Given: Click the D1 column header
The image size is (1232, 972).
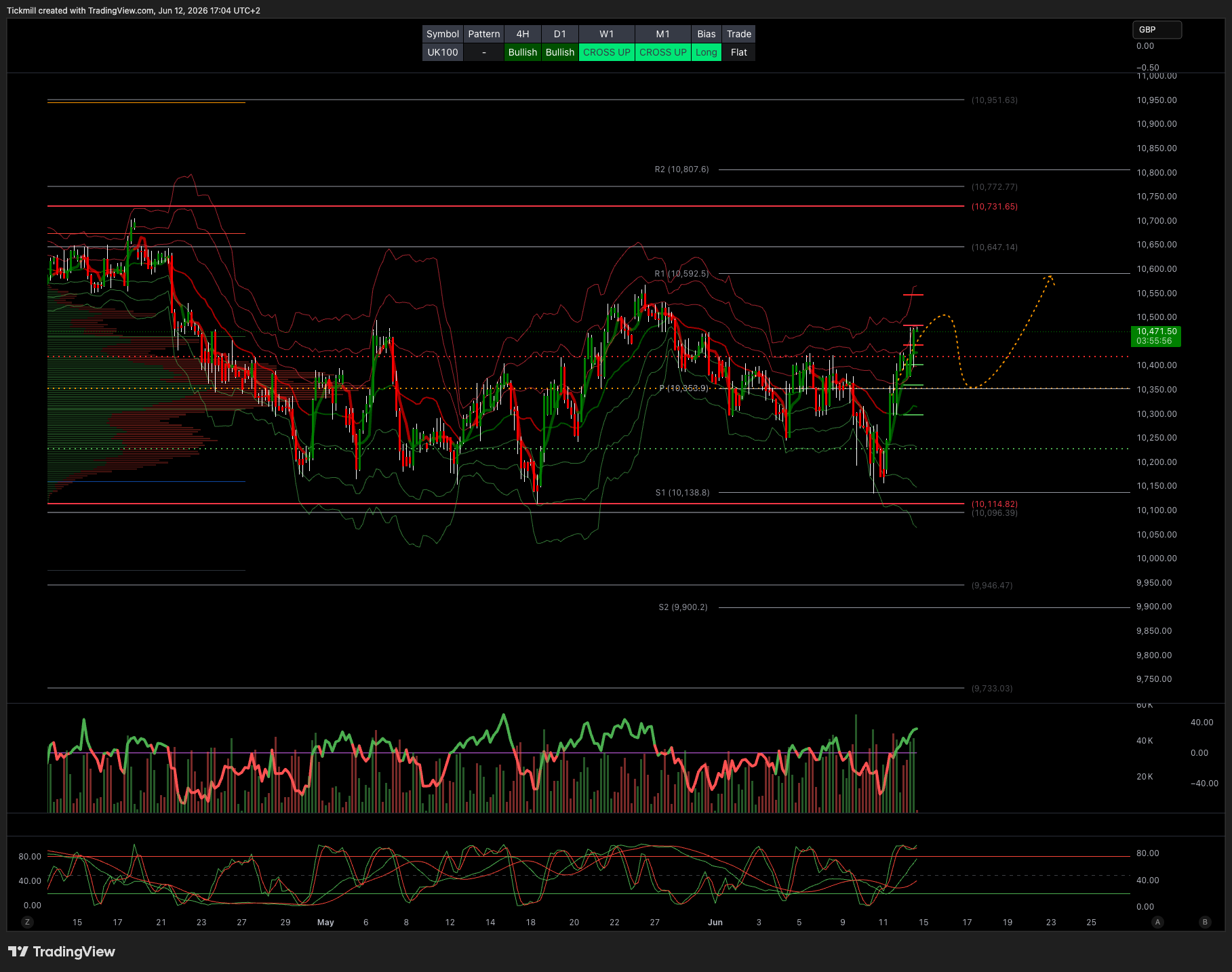Looking at the screenshot, I should (560, 34).
